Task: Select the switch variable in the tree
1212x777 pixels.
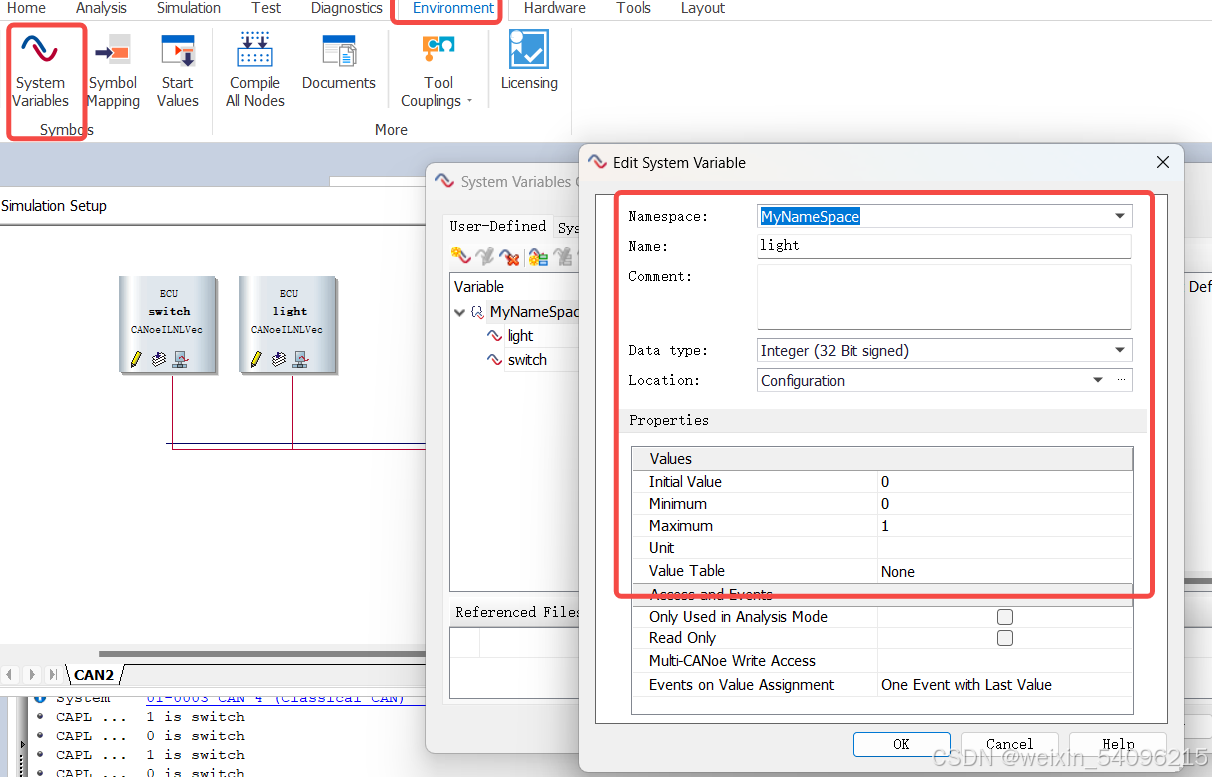Action: tap(527, 360)
